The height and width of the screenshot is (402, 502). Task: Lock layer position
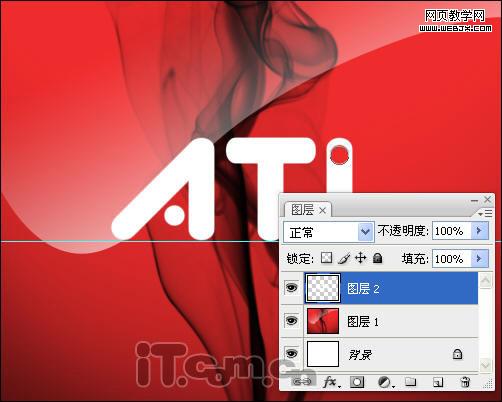(360, 258)
